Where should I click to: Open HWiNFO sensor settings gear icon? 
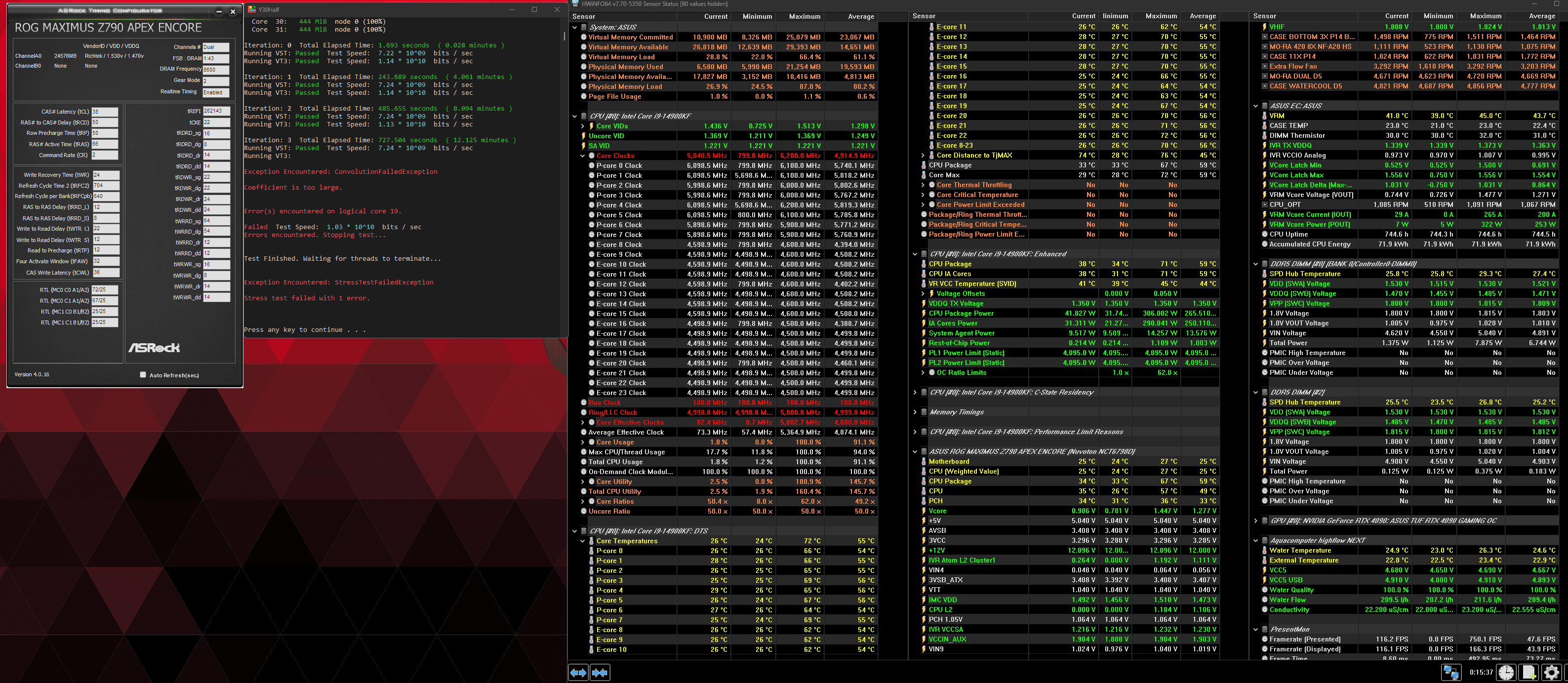coord(1552,672)
